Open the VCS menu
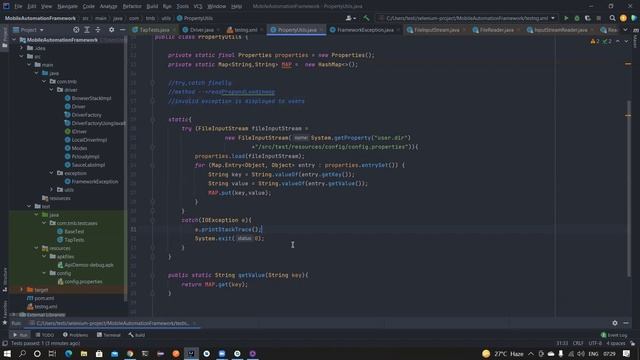 pyautogui.click(x=198, y=6)
